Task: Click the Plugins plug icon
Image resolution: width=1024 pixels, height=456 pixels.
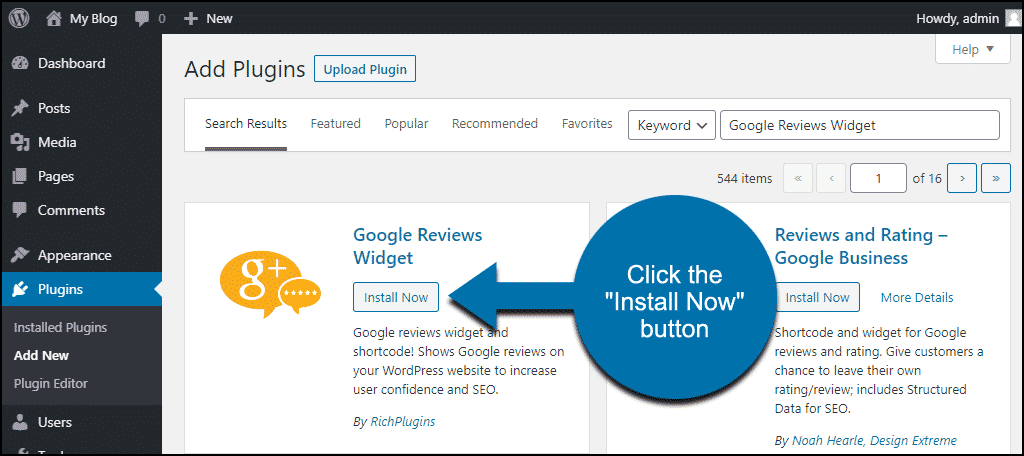Action: click(x=21, y=289)
